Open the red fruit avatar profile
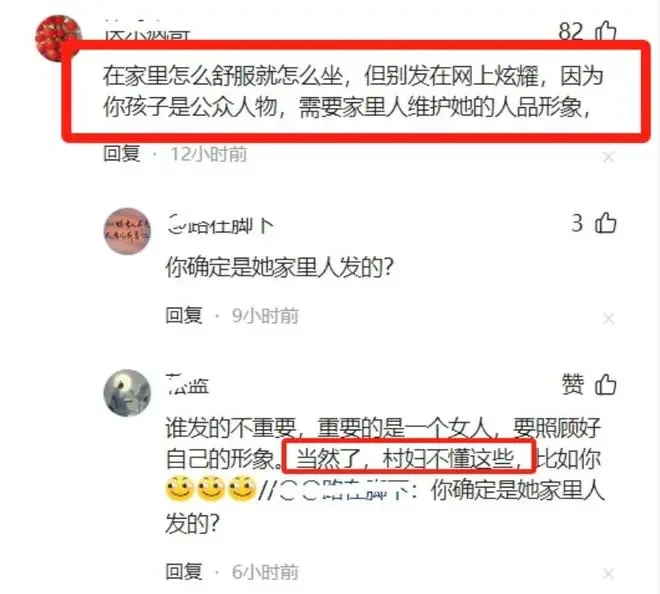This screenshot has height=594, width=660. (x=58, y=38)
